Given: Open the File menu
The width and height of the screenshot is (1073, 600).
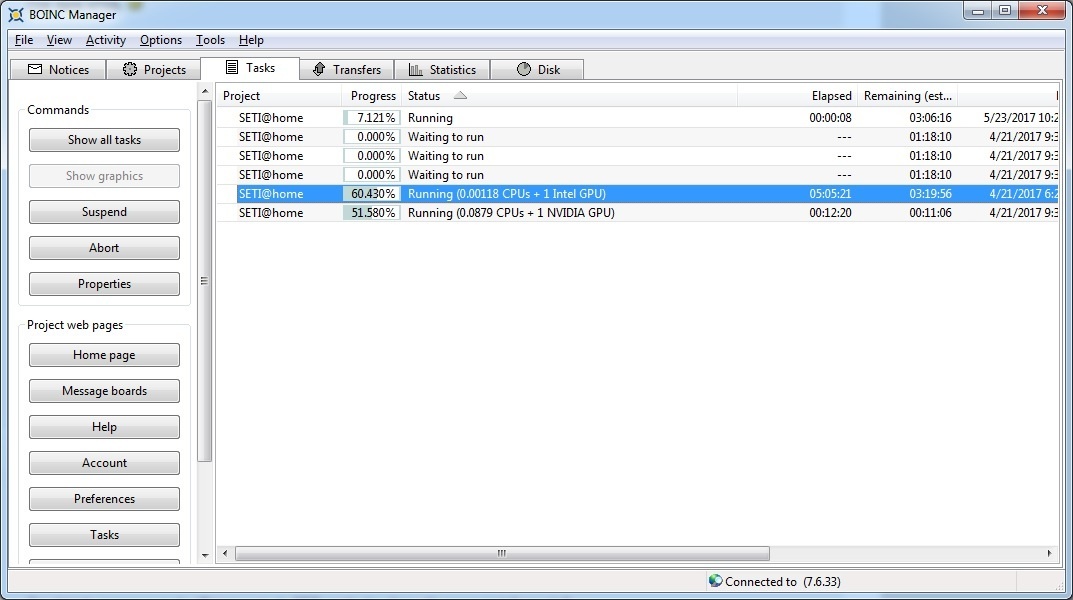Looking at the screenshot, I should (24, 40).
